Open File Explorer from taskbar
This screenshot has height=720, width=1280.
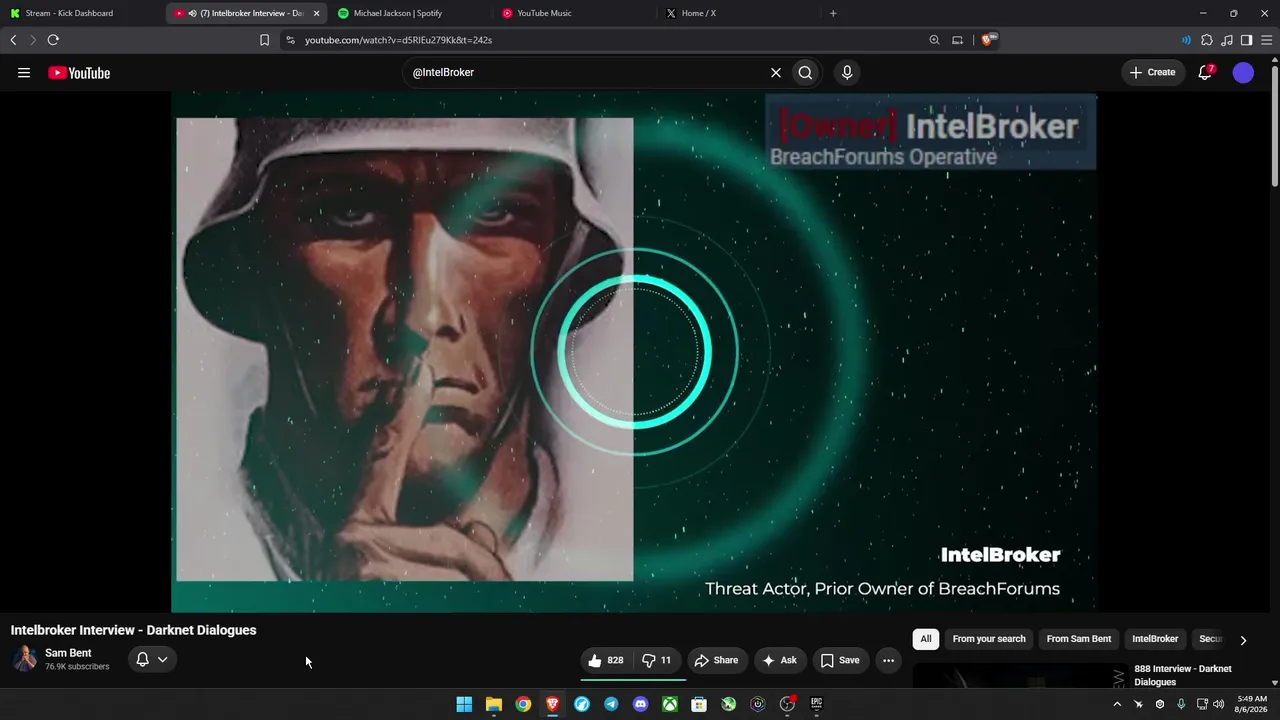tap(494, 704)
